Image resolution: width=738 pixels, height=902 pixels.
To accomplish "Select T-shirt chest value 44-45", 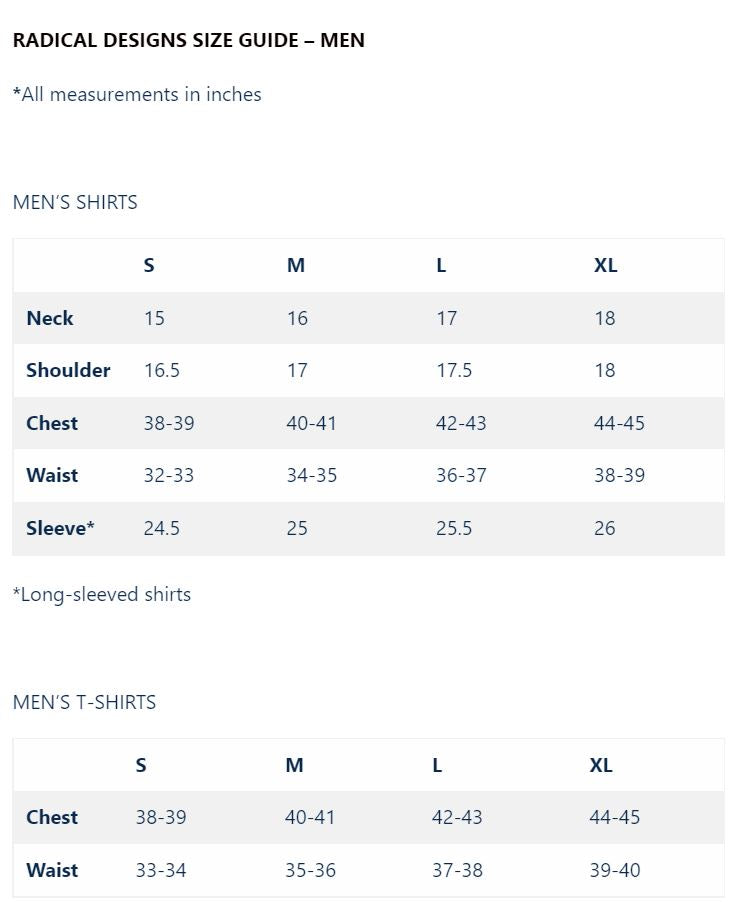I will pos(614,817).
